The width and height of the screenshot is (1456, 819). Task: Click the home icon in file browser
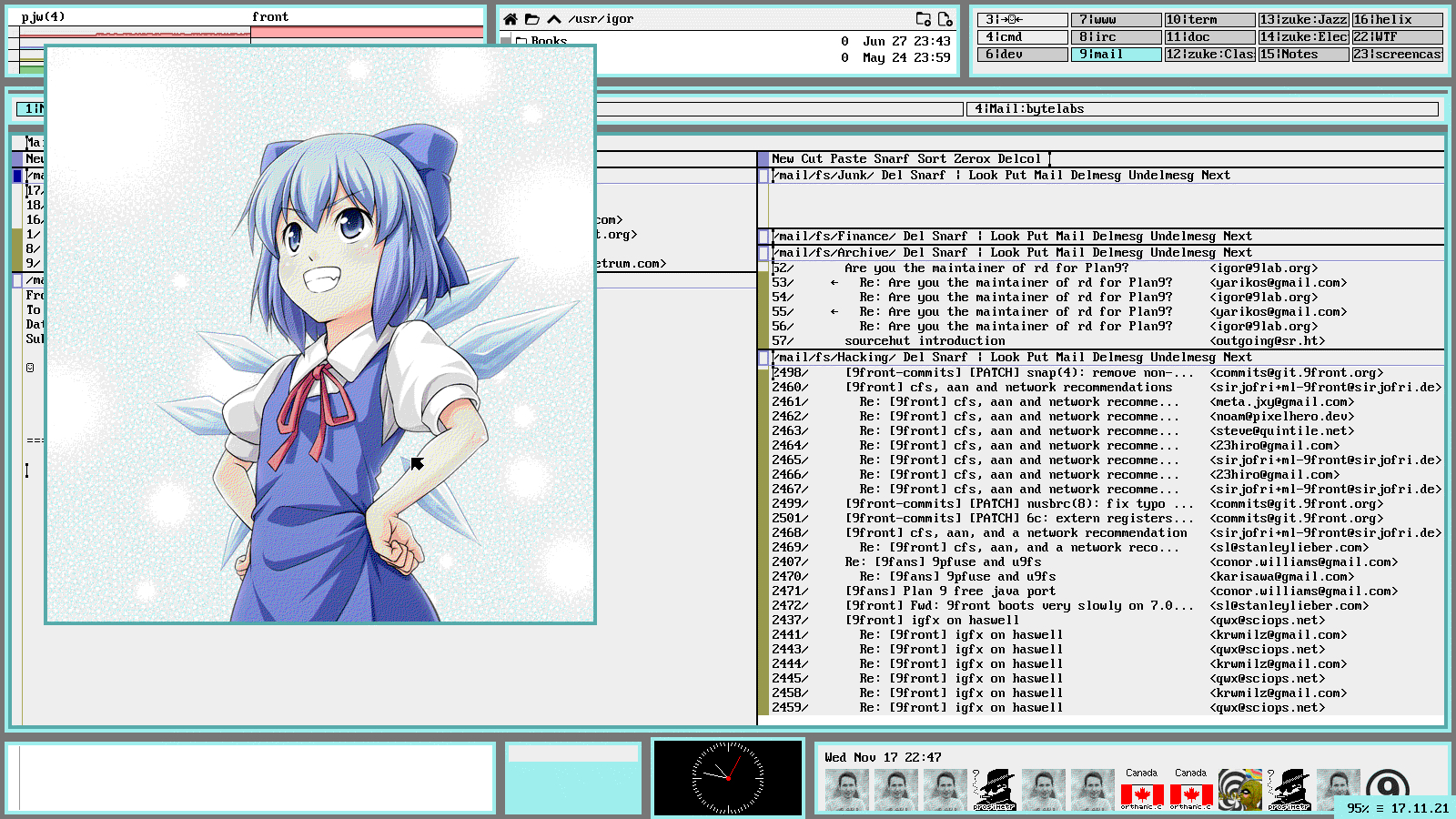coord(511,19)
